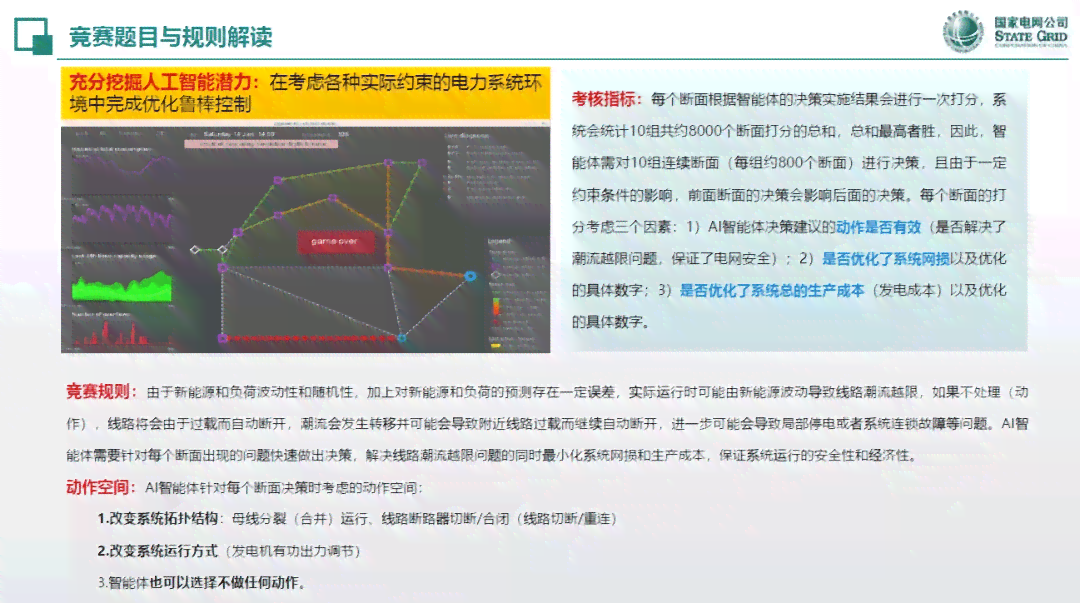Click the text '统会统计10组共约8000个断面打分的总和'
This screenshot has height=603, width=1080.
tap(704, 131)
